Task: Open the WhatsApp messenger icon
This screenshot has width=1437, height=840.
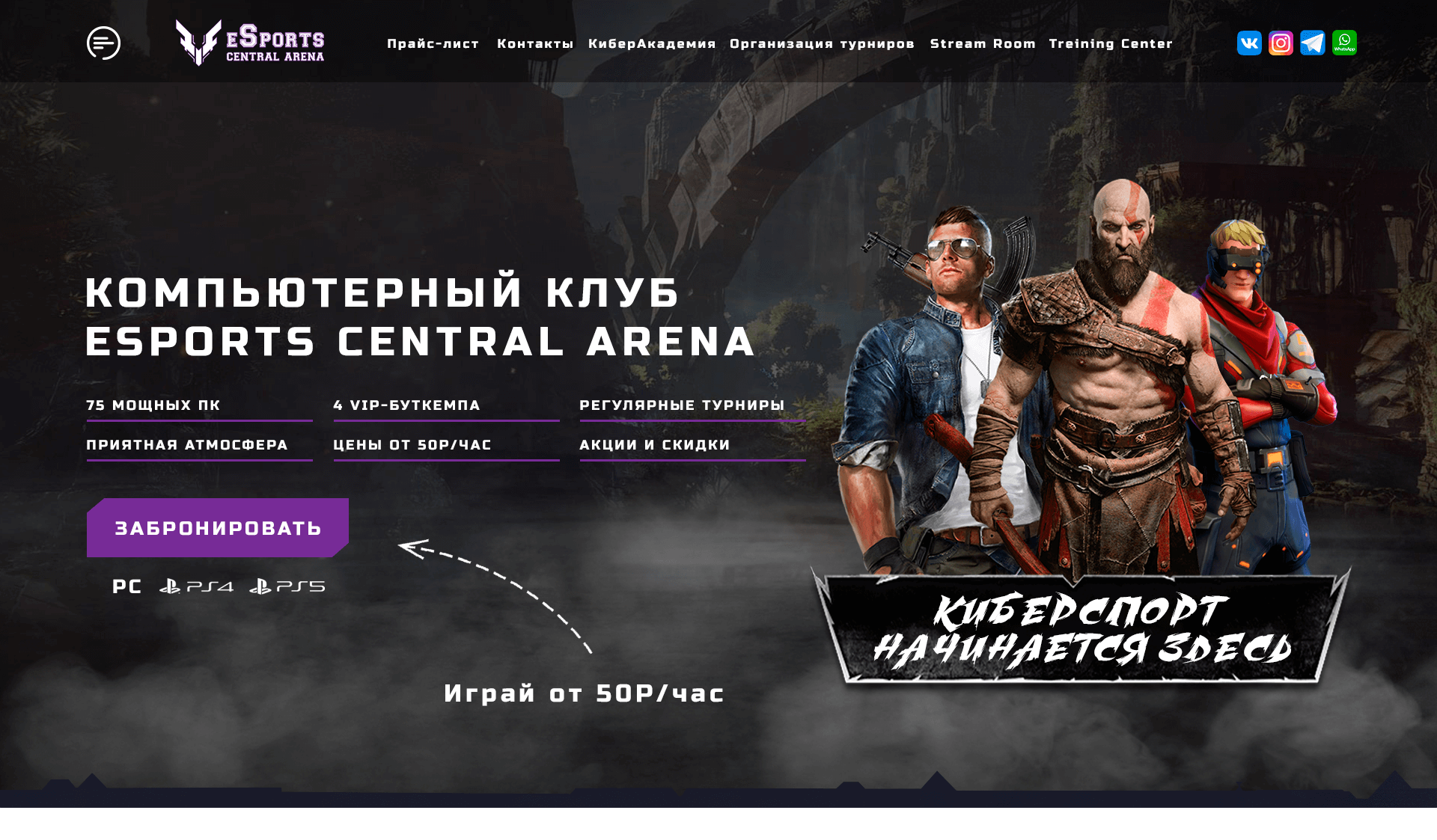Action: tap(1343, 42)
